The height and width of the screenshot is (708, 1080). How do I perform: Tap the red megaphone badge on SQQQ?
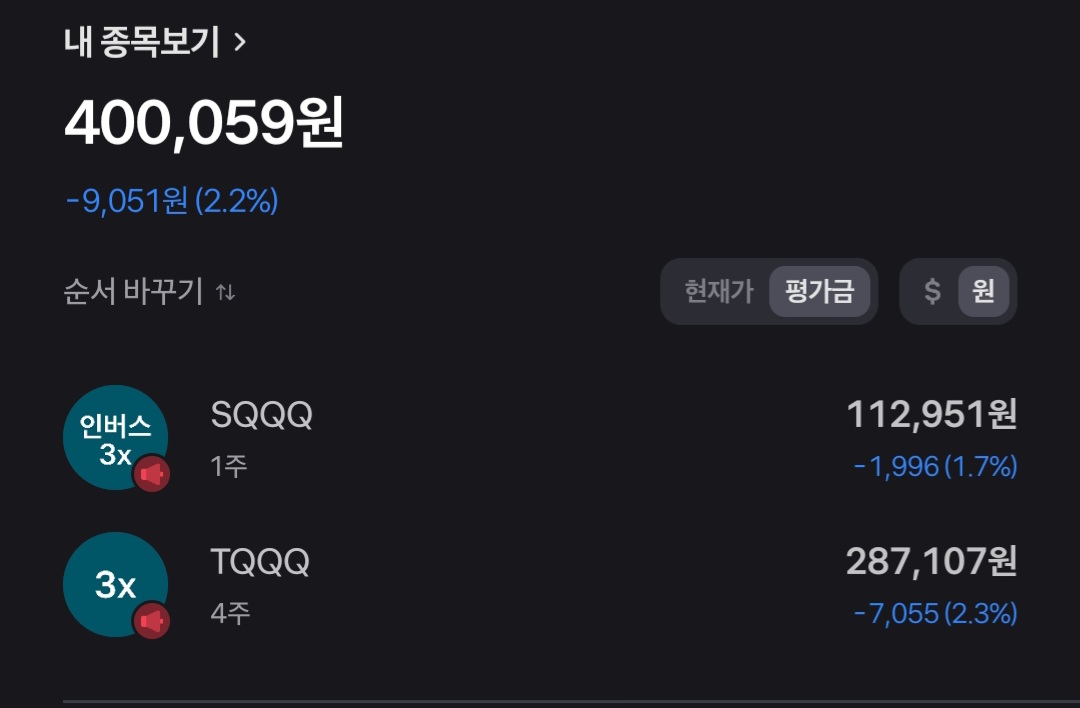[152, 474]
